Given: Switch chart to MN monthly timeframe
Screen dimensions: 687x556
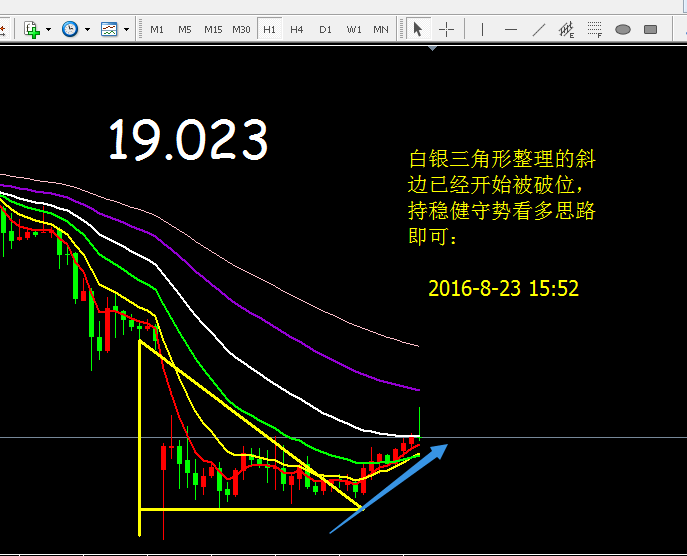Looking at the screenshot, I should pos(381,30).
